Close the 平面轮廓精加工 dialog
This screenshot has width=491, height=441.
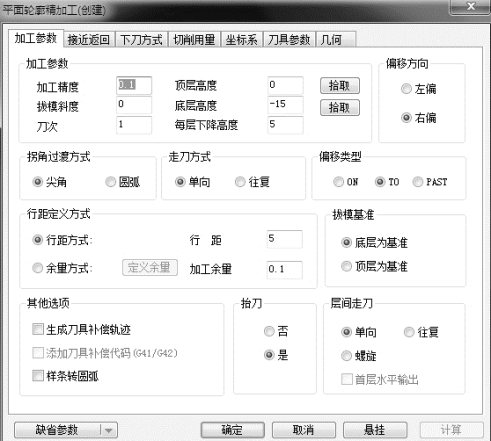[x=471, y=6]
